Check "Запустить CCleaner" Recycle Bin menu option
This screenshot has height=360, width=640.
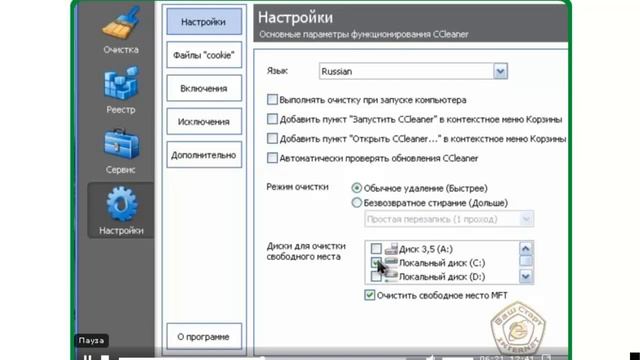point(272,119)
